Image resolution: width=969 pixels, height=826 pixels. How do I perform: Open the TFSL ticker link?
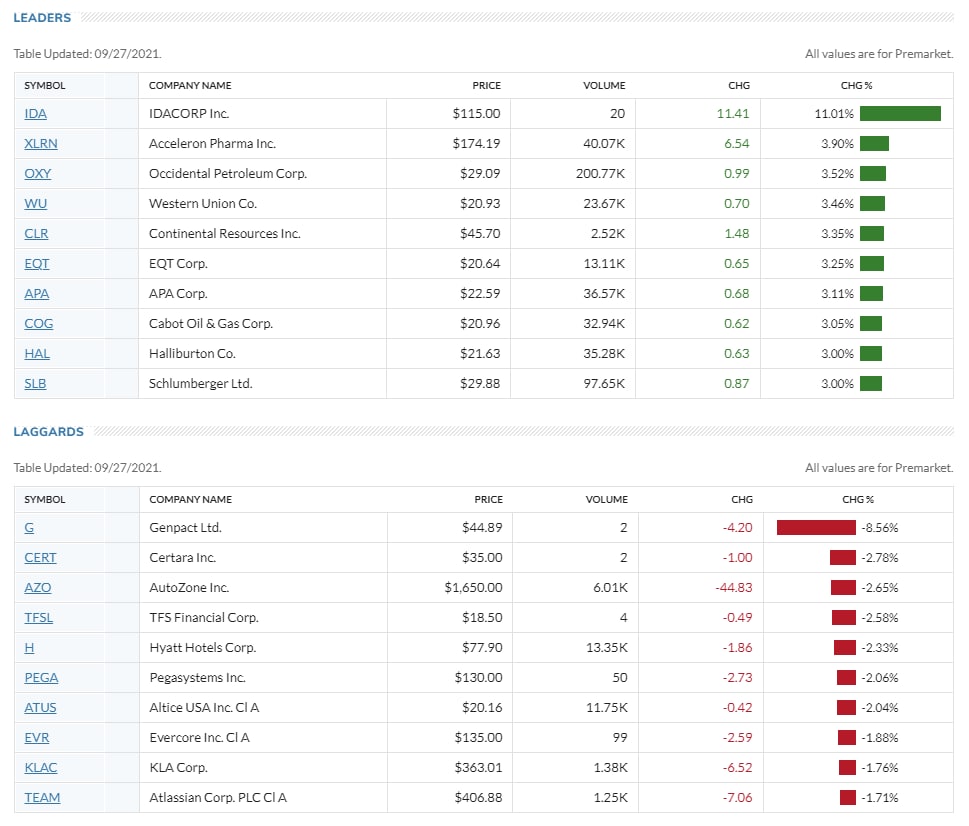(x=38, y=618)
